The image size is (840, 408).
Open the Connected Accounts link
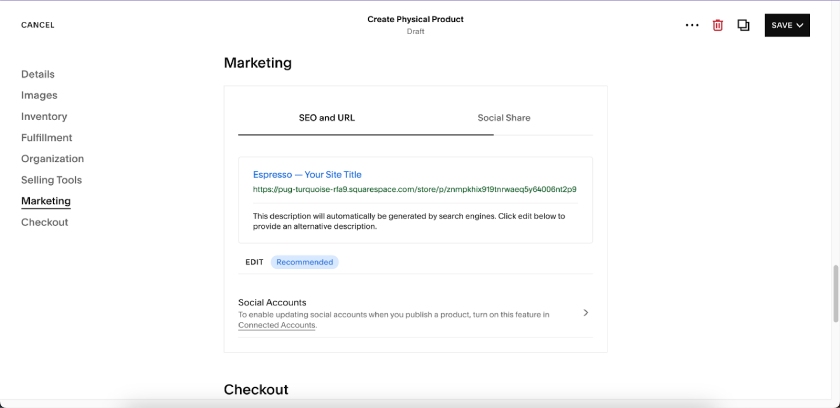(276, 325)
